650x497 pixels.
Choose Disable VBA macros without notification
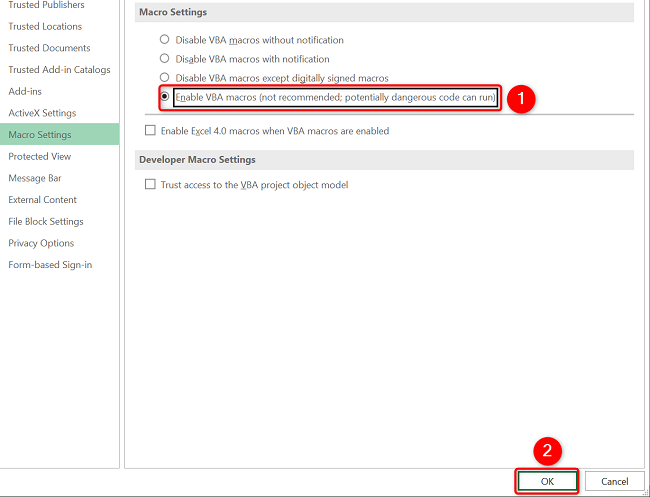coord(165,40)
